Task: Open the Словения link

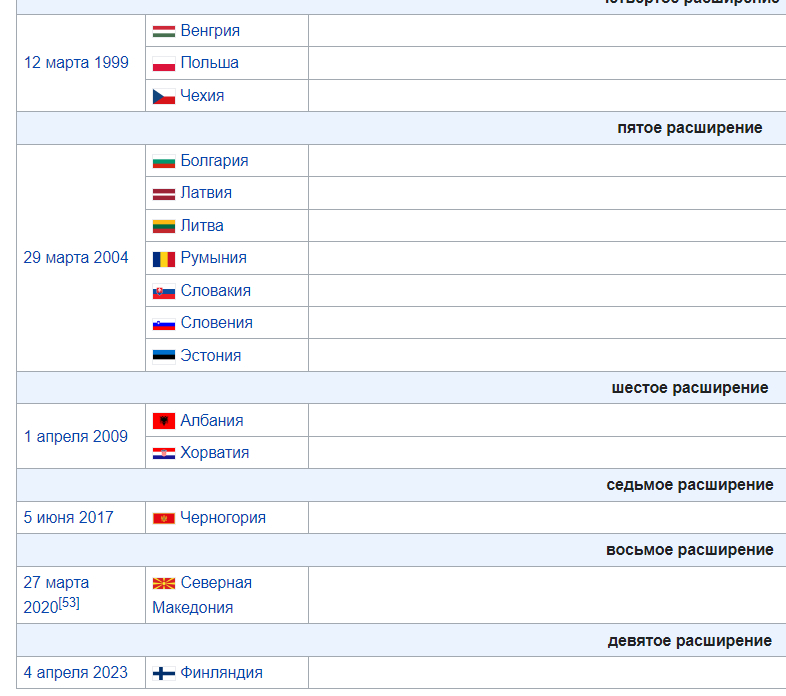Action: (x=217, y=323)
